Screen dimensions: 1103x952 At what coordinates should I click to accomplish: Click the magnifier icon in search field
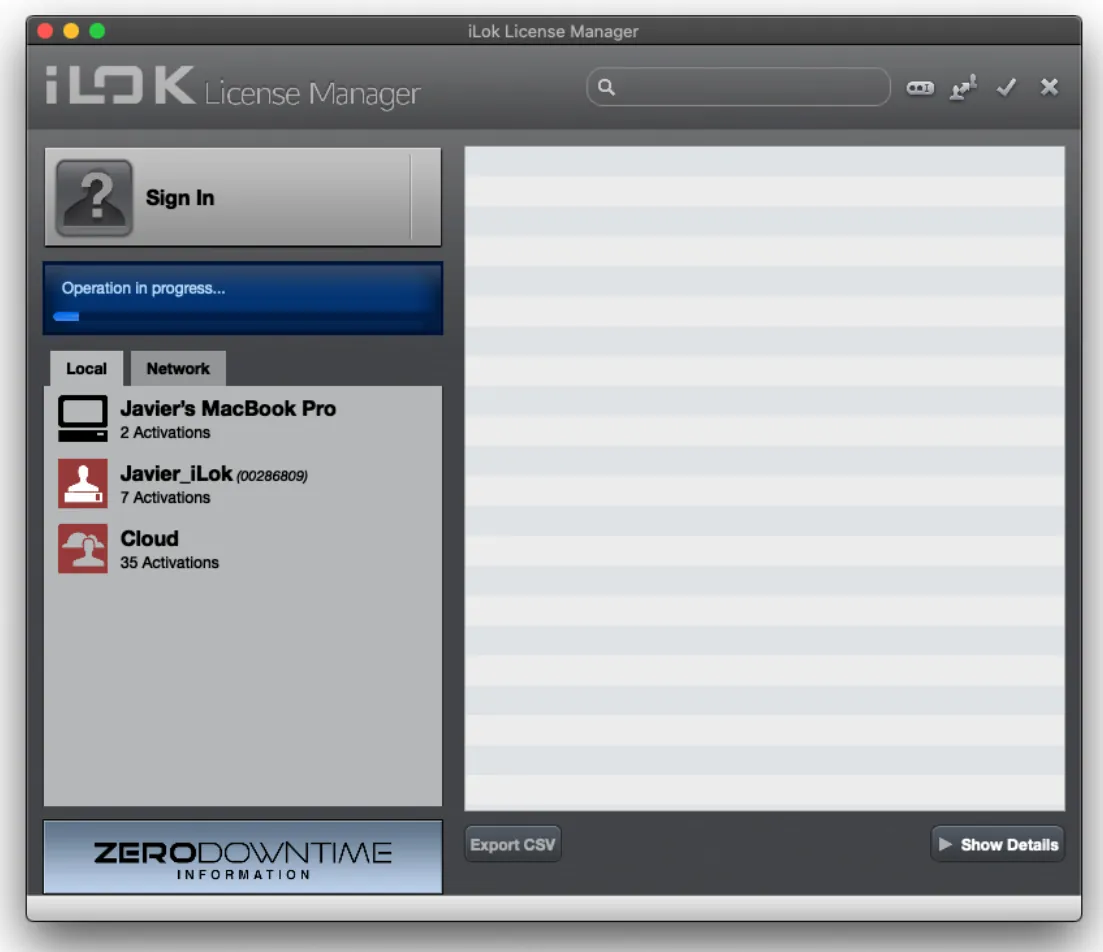[606, 87]
